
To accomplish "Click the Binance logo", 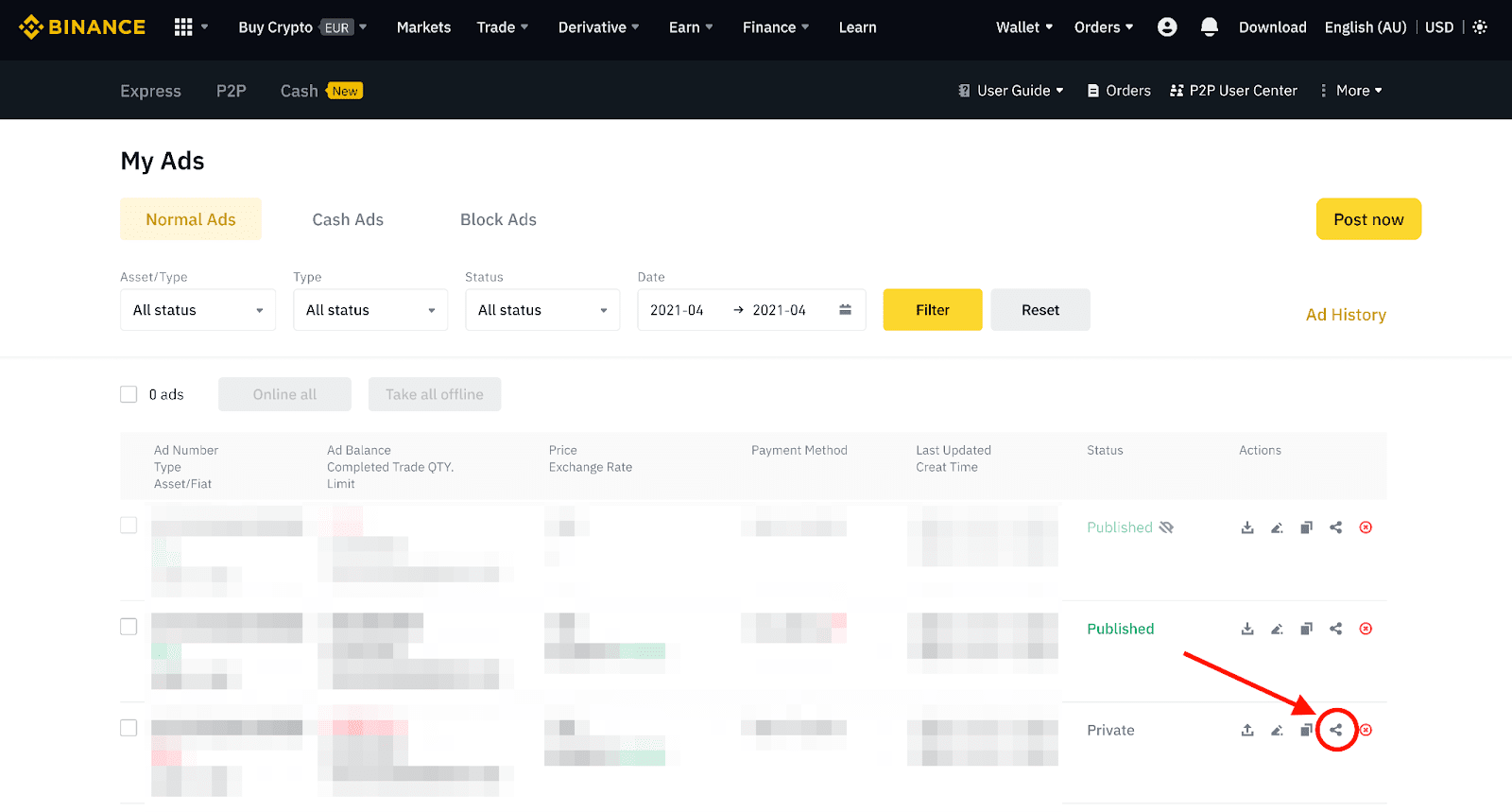I will pos(82,27).
